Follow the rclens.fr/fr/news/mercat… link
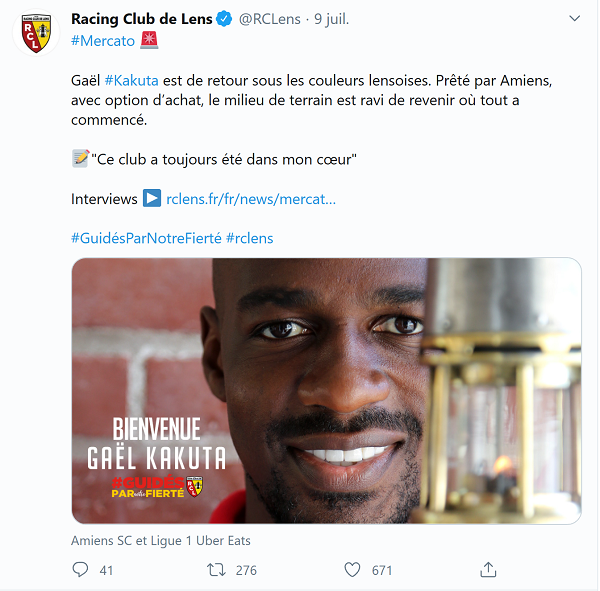This screenshot has height=591, width=600. click(x=251, y=199)
